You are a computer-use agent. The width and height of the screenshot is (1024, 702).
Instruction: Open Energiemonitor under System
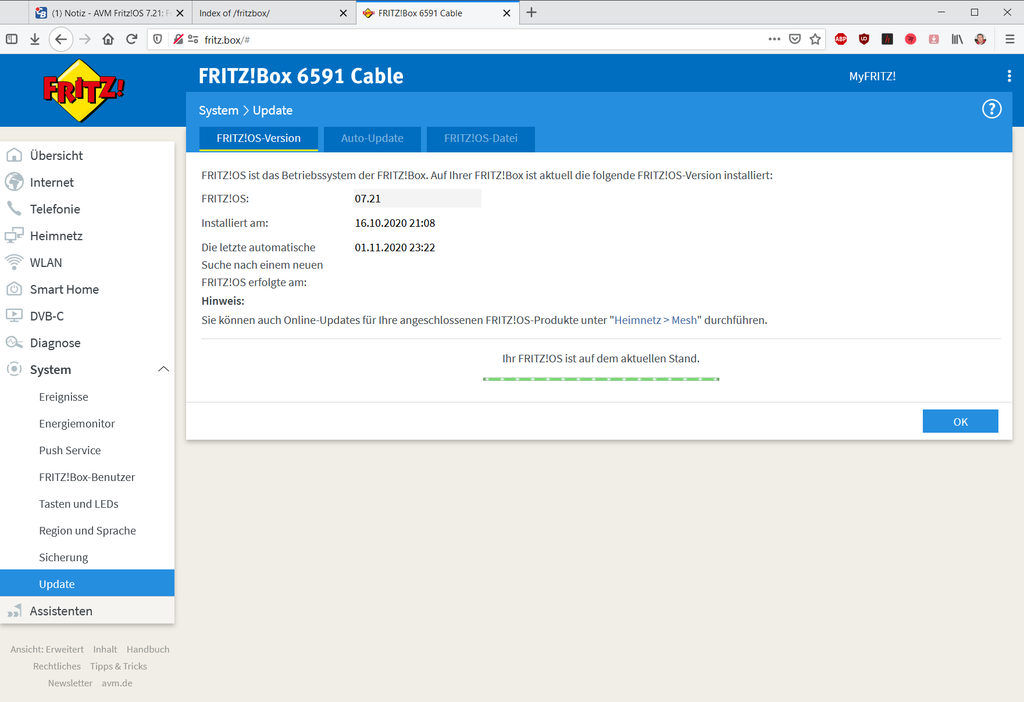76,424
